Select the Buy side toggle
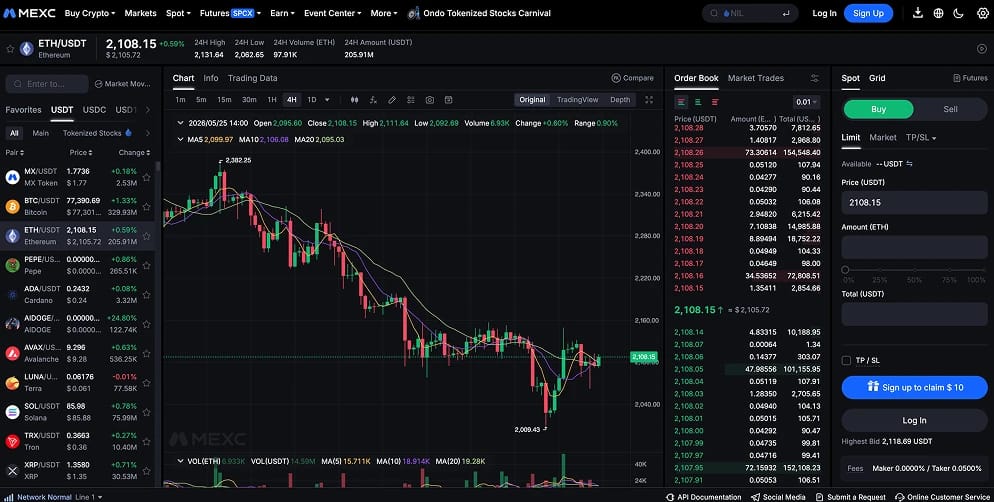 [x=879, y=109]
